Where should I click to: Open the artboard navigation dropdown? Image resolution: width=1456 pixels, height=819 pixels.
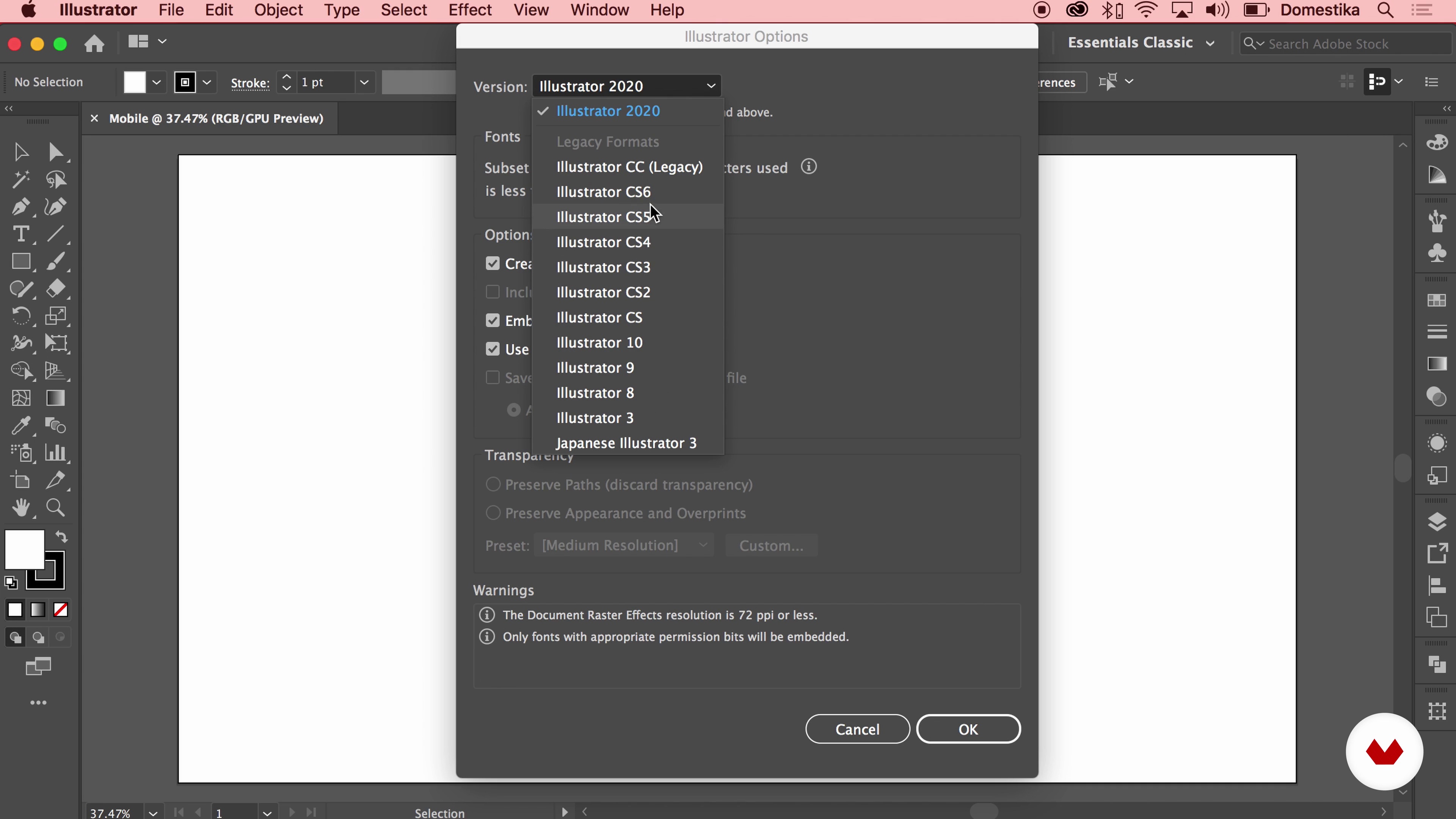click(x=267, y=813)
